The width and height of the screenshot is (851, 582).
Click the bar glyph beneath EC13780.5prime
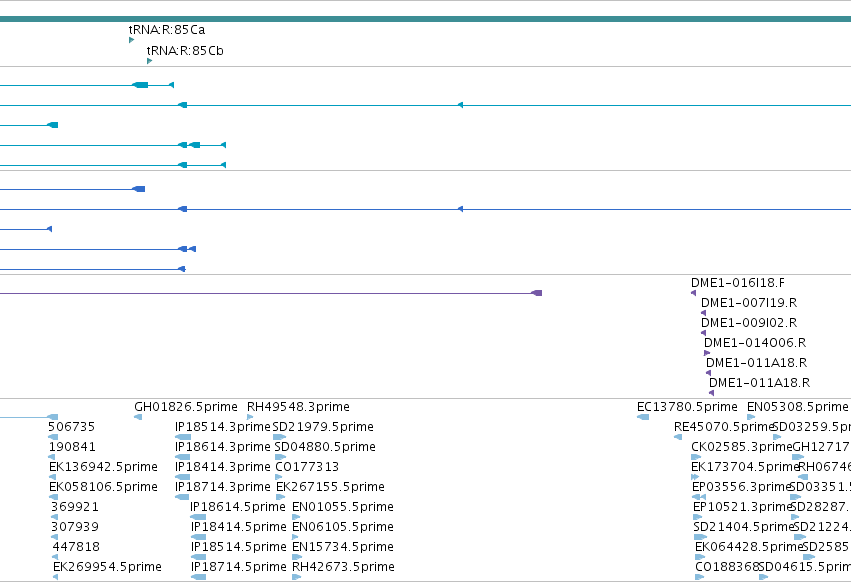[643, 417]
